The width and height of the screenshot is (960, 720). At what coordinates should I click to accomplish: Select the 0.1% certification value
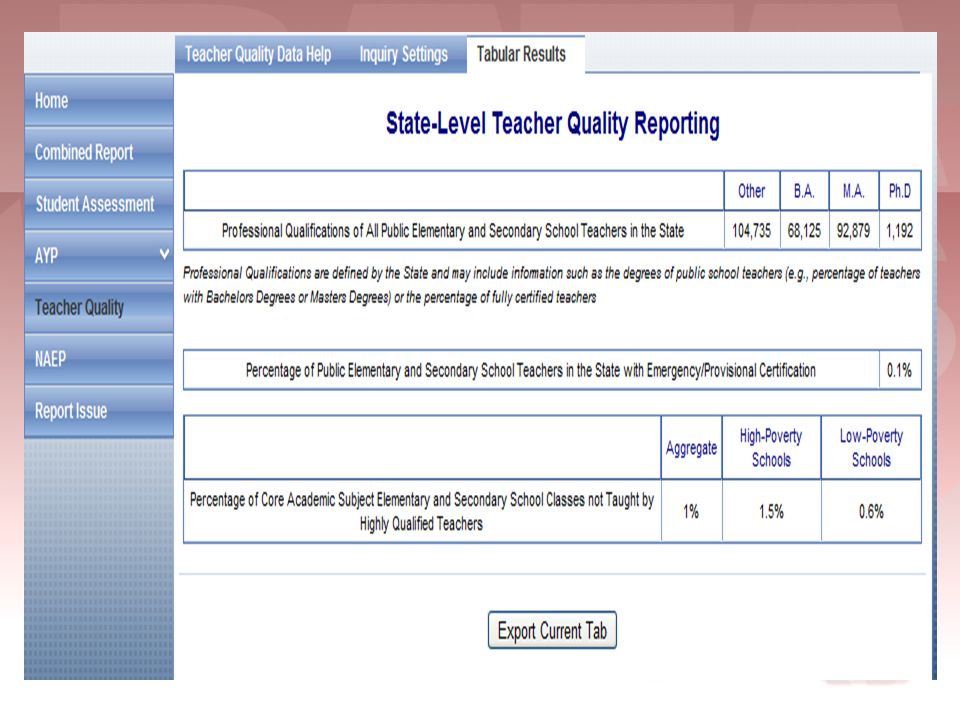pyautogui.click(x=899, y=370)
